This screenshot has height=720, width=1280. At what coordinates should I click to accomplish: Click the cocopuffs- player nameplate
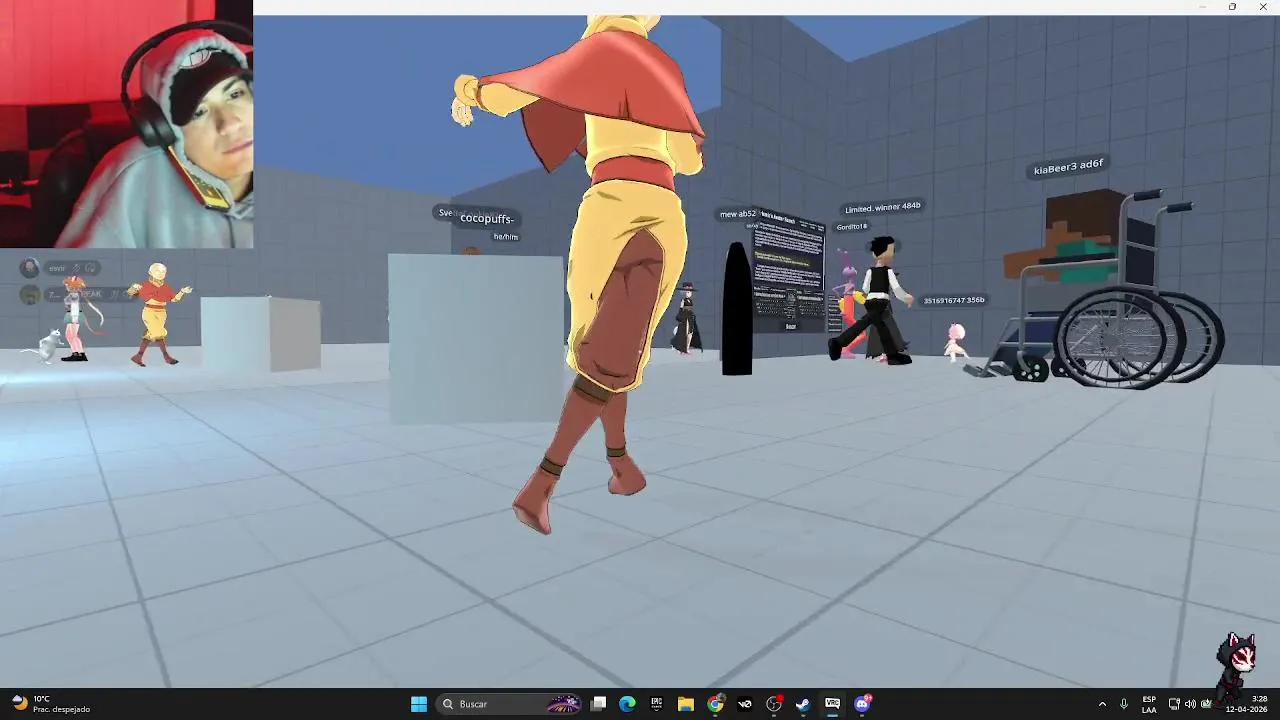(x=487, y=218)
